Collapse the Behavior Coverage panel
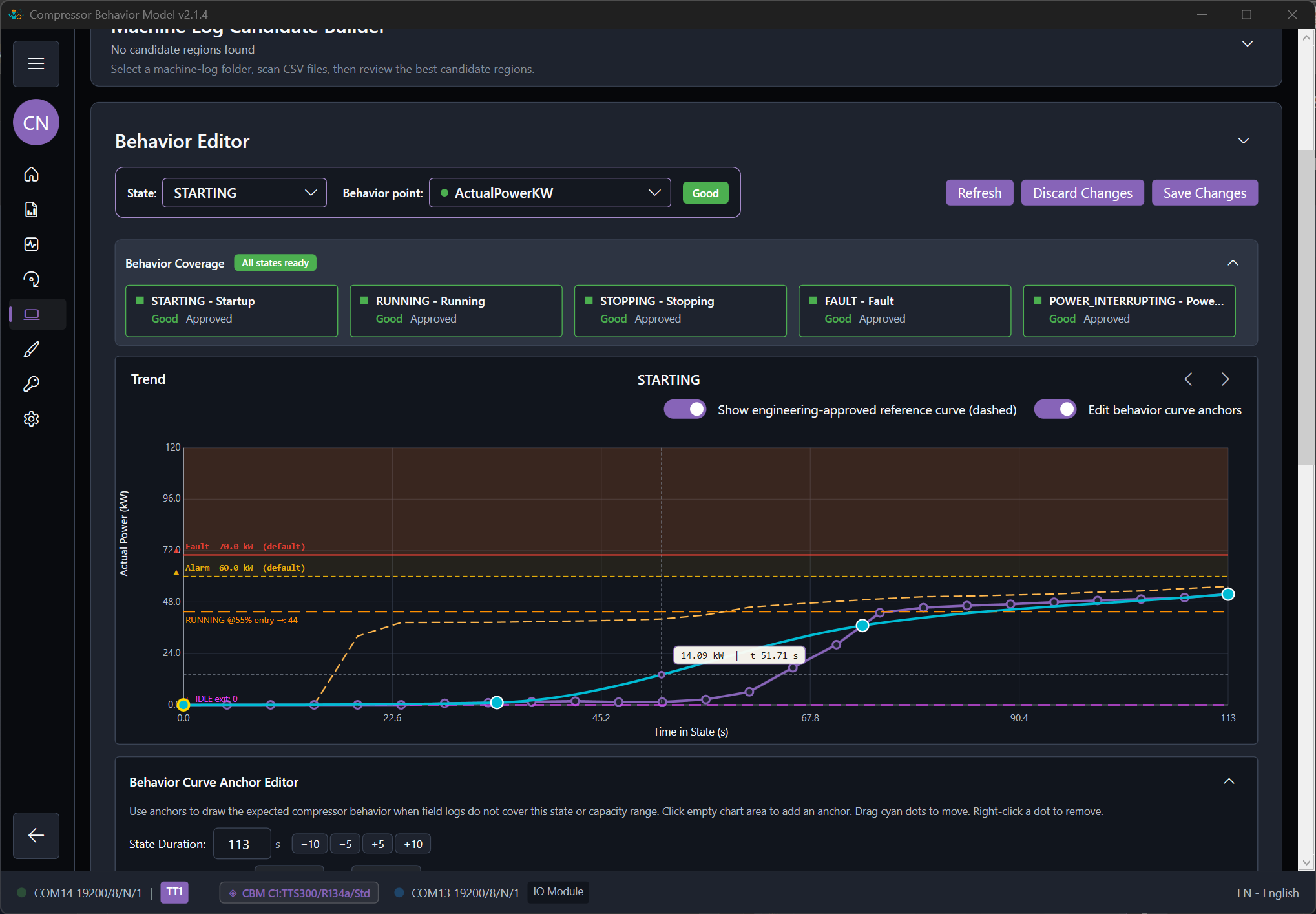Screen dimensions: 1316x914 1233,262
